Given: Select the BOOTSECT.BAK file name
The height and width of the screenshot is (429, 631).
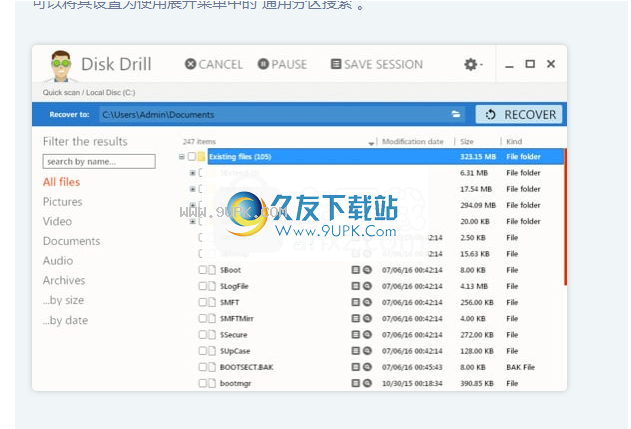Looking at the screenshot, I should click(247, 367).
